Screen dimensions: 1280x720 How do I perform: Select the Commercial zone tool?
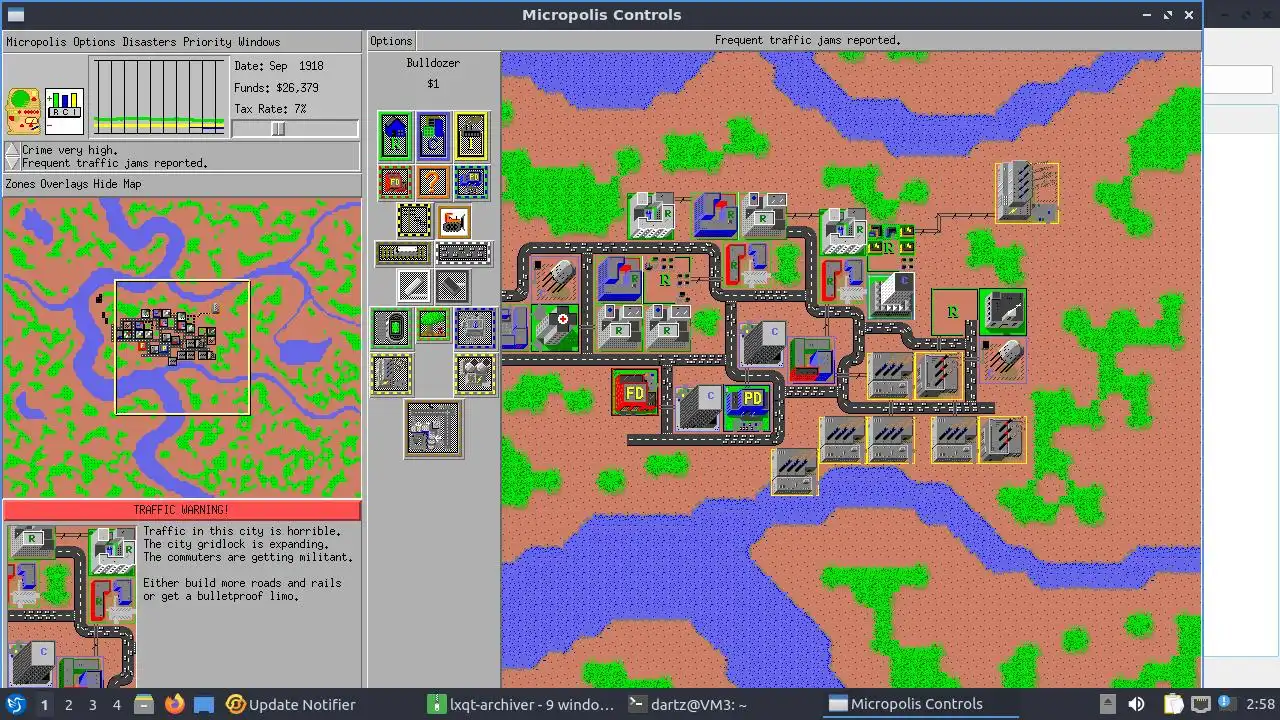(x=433, y=136)
